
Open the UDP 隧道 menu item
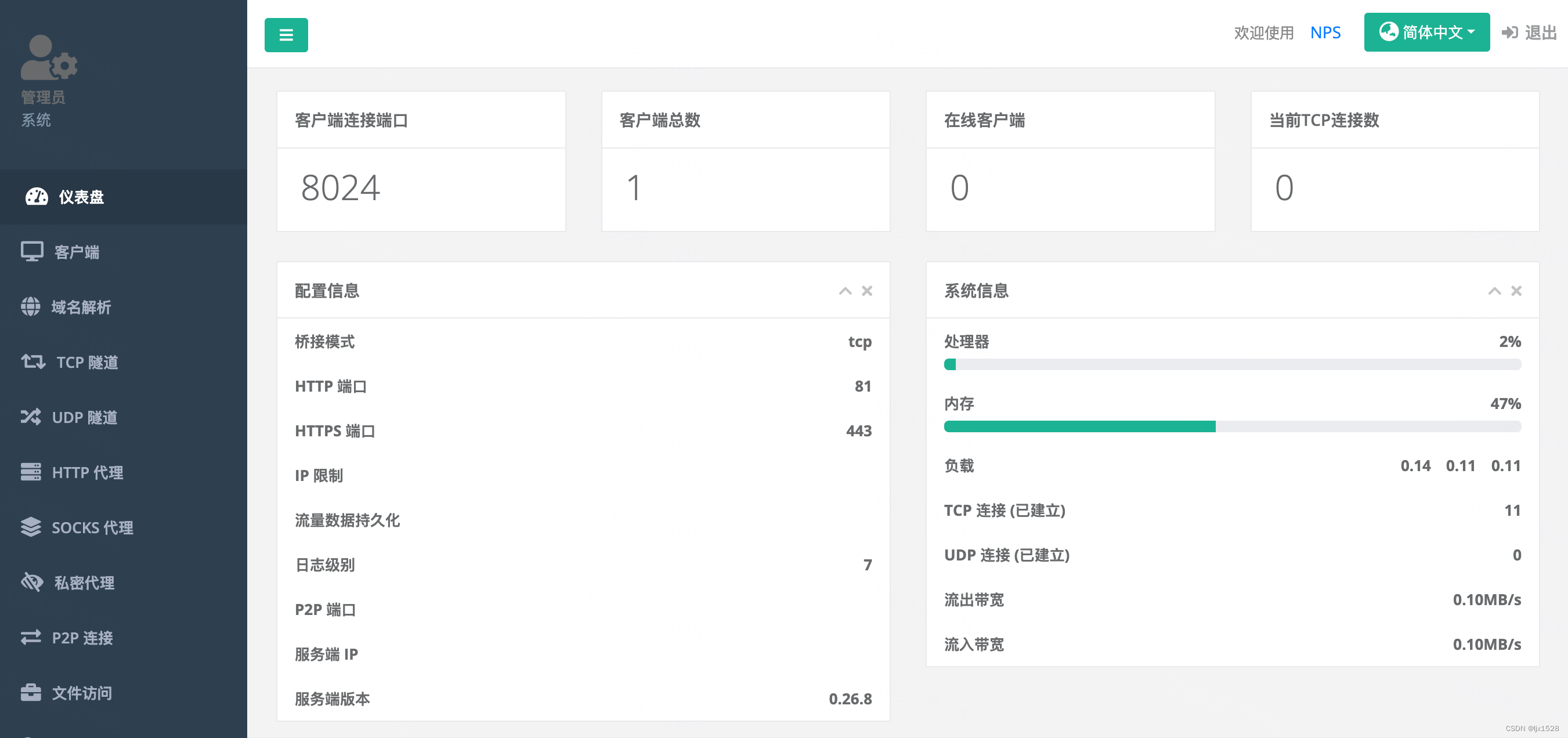click(x=124, y=417)
